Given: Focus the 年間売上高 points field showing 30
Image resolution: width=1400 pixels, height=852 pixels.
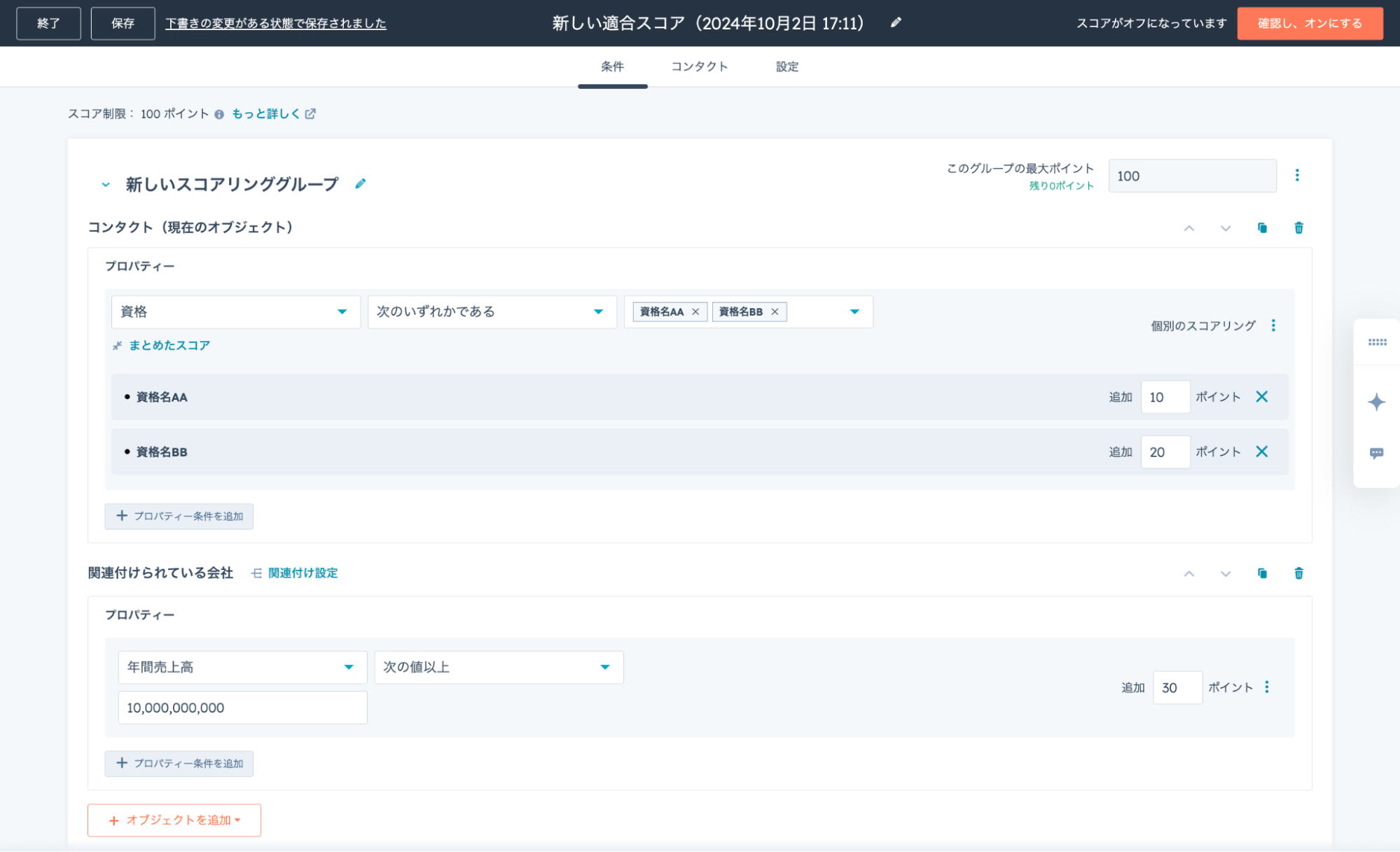Looking at the screenshot, I should point(1178,687).
